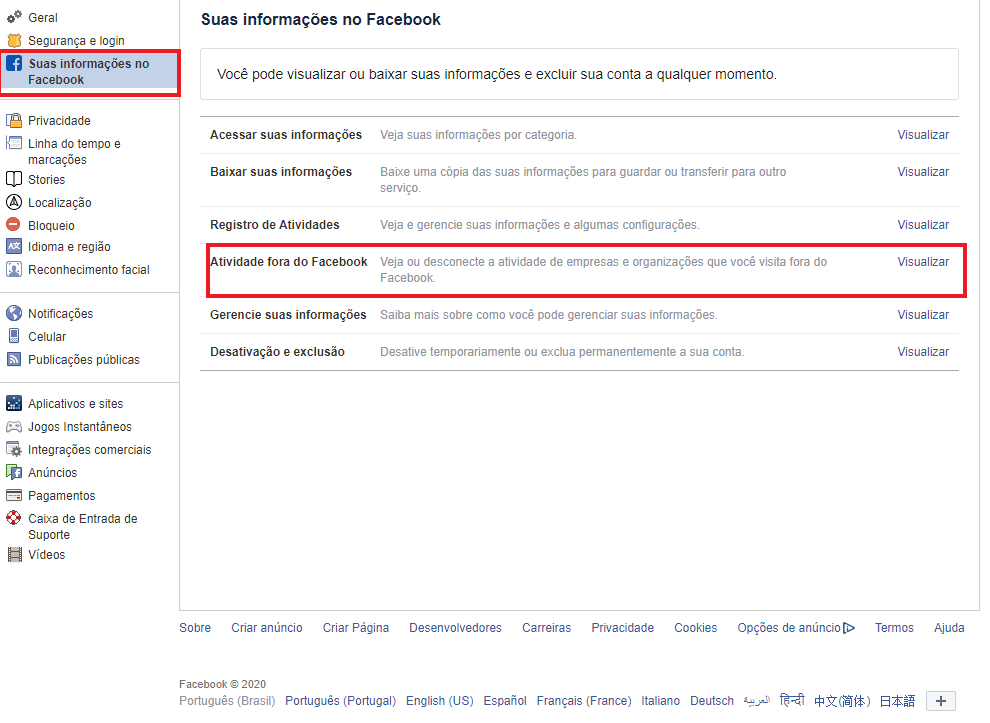This screenshot has width=990, height=723.
Task: Open the Criar Página footer link
Action: coord(355,628)
